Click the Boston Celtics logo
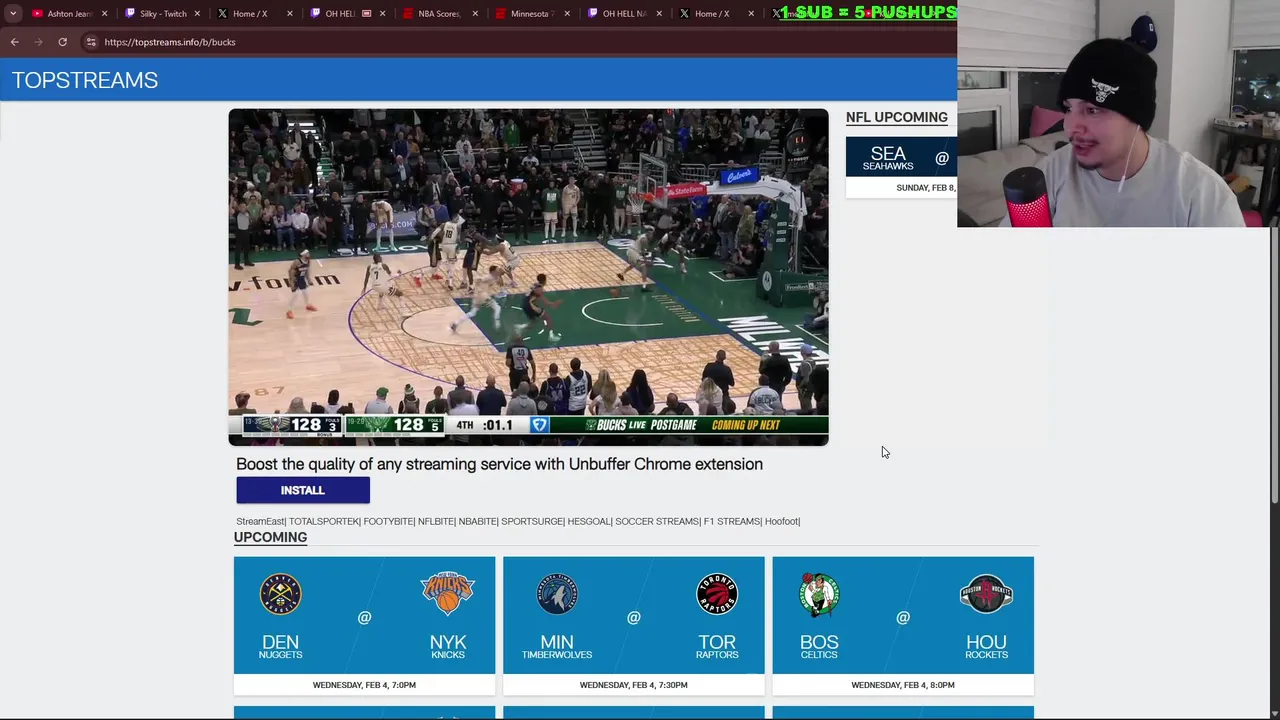The width and height of the screenshot is (1280, 720). (819, 594)
